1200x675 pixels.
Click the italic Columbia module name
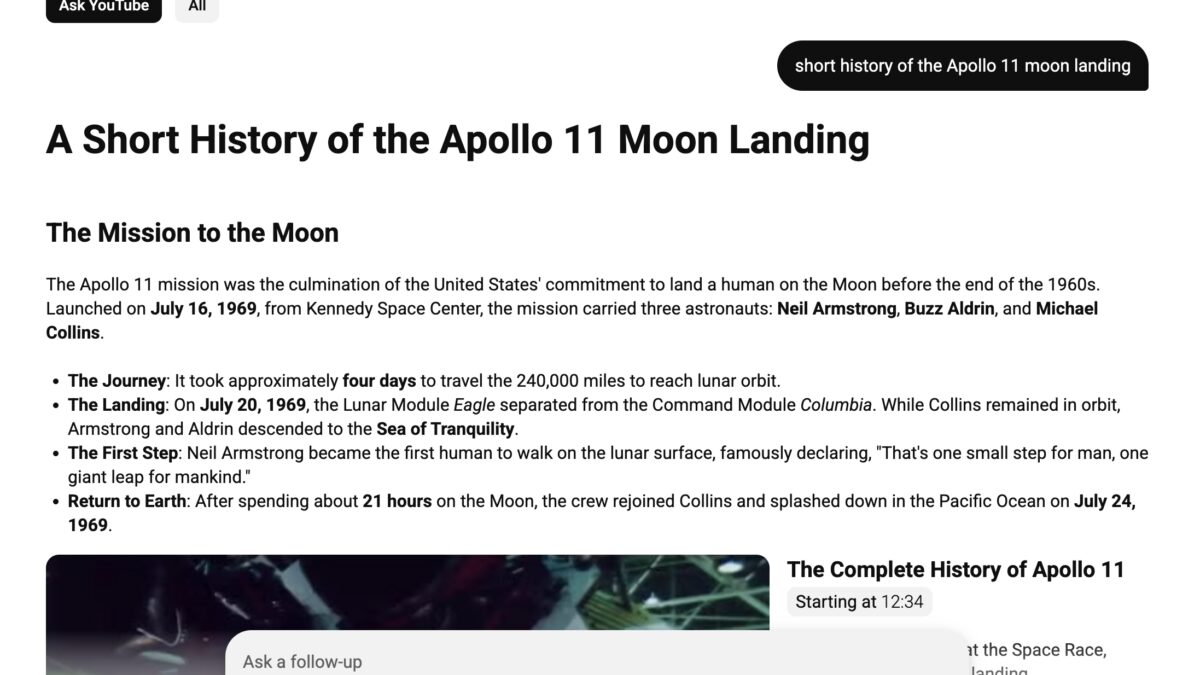tap(837, 405)
